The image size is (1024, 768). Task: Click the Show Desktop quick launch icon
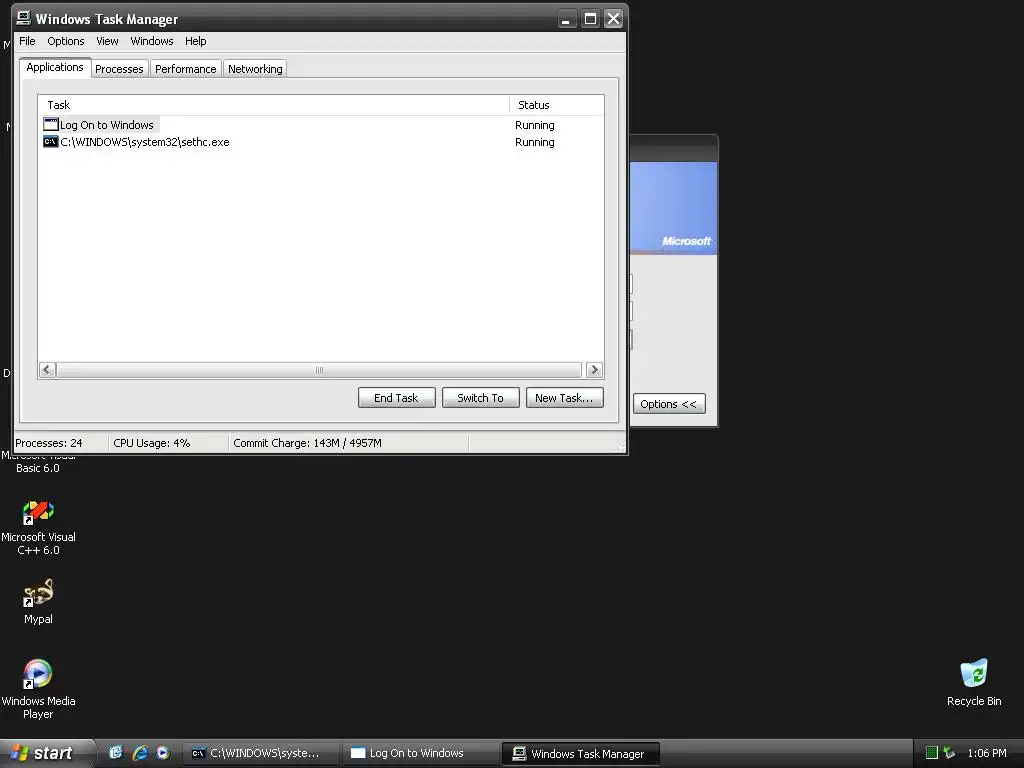click(x=116, y=753)
